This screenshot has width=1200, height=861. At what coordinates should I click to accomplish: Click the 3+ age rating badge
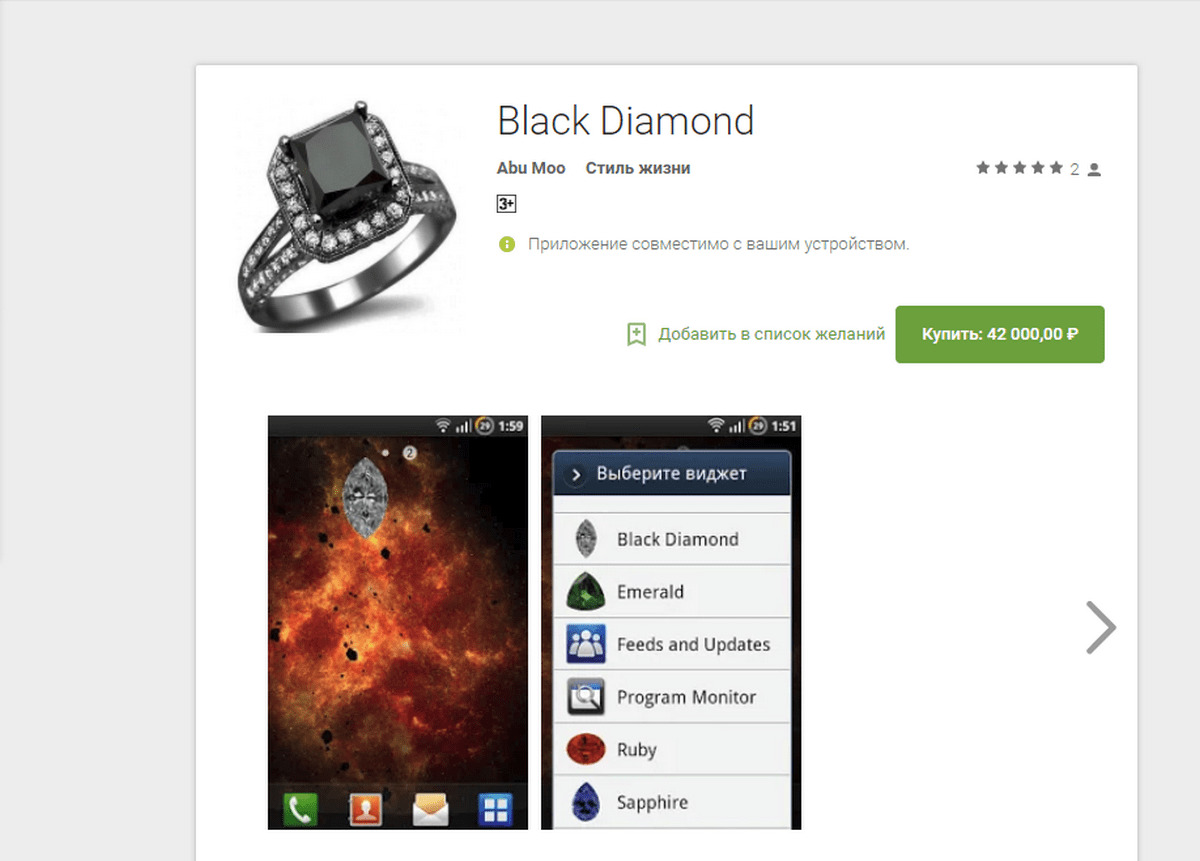click(x=506, y=204)
